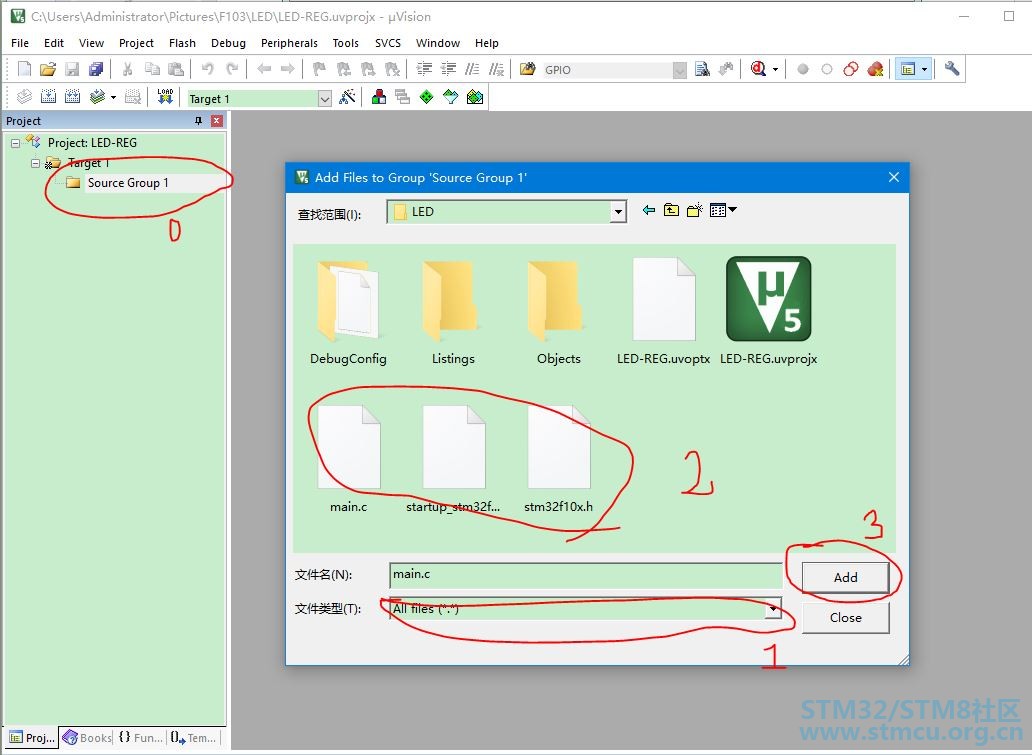Create a new folder in dialog

694,210
